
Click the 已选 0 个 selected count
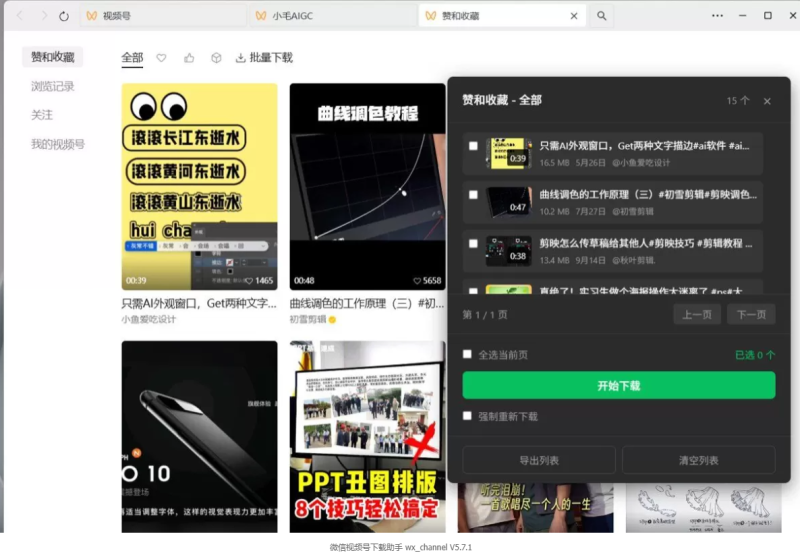coord(755,355)
